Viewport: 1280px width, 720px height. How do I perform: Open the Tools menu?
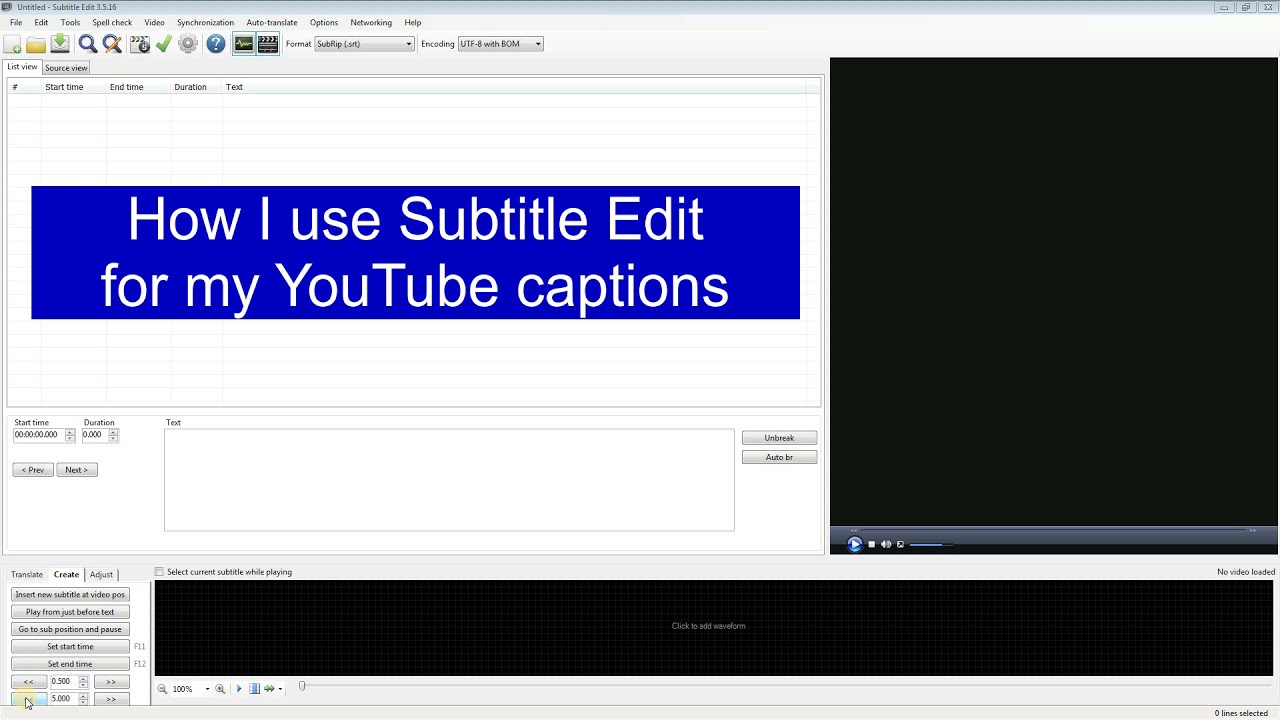pos(70,22)
